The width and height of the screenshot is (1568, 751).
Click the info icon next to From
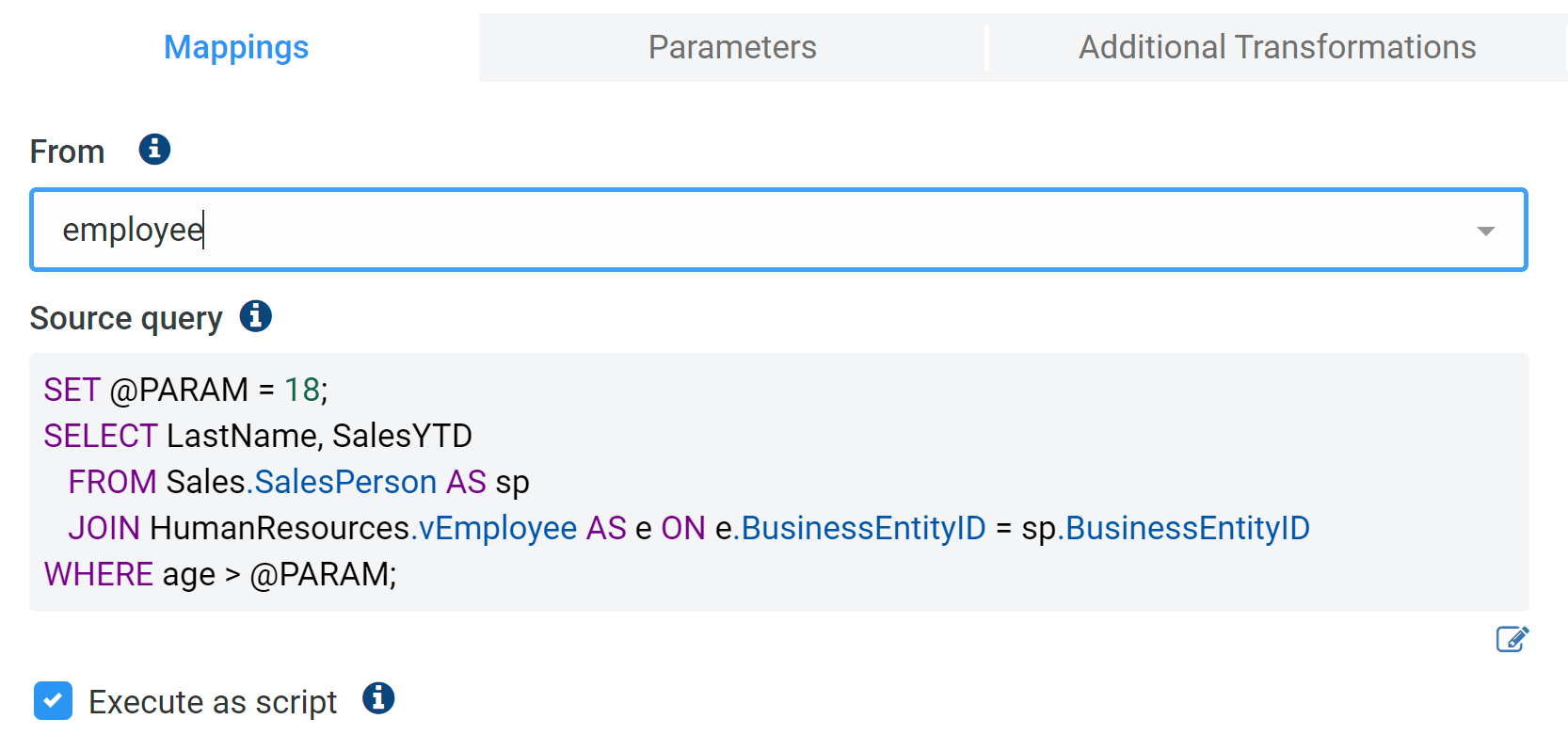[x=154, y=150]
